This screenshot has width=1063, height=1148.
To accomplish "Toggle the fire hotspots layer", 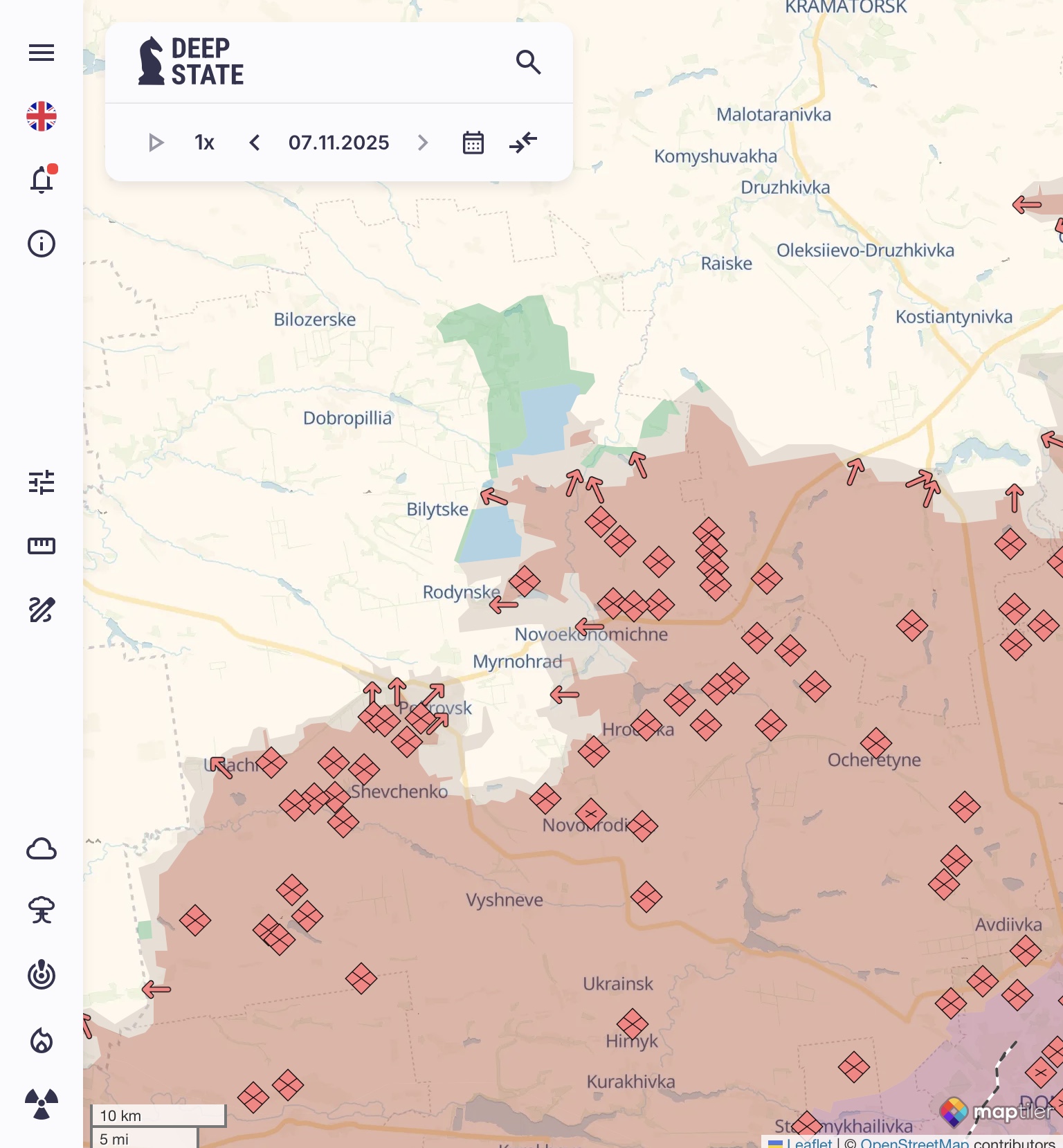I will tap(42, 1040).
